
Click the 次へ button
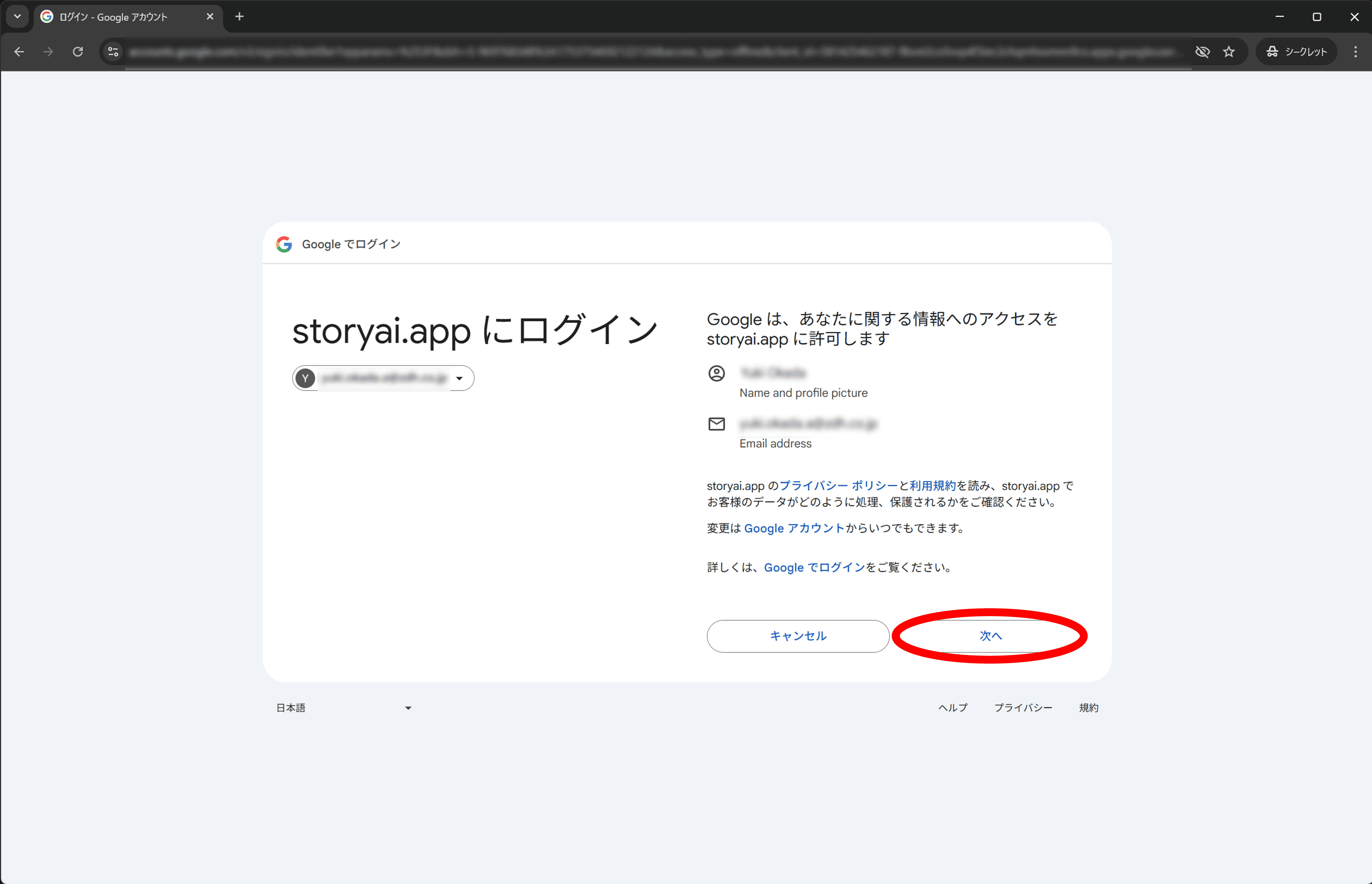tap(990, 636)
